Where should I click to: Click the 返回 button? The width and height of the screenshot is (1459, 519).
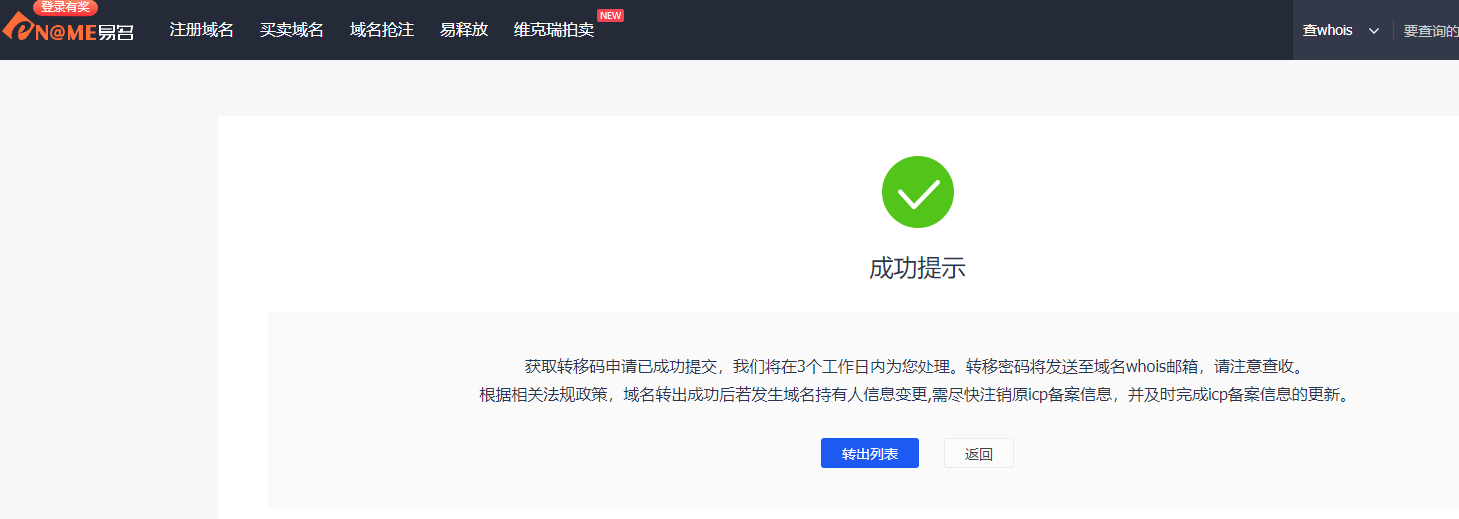coord(978,453)
